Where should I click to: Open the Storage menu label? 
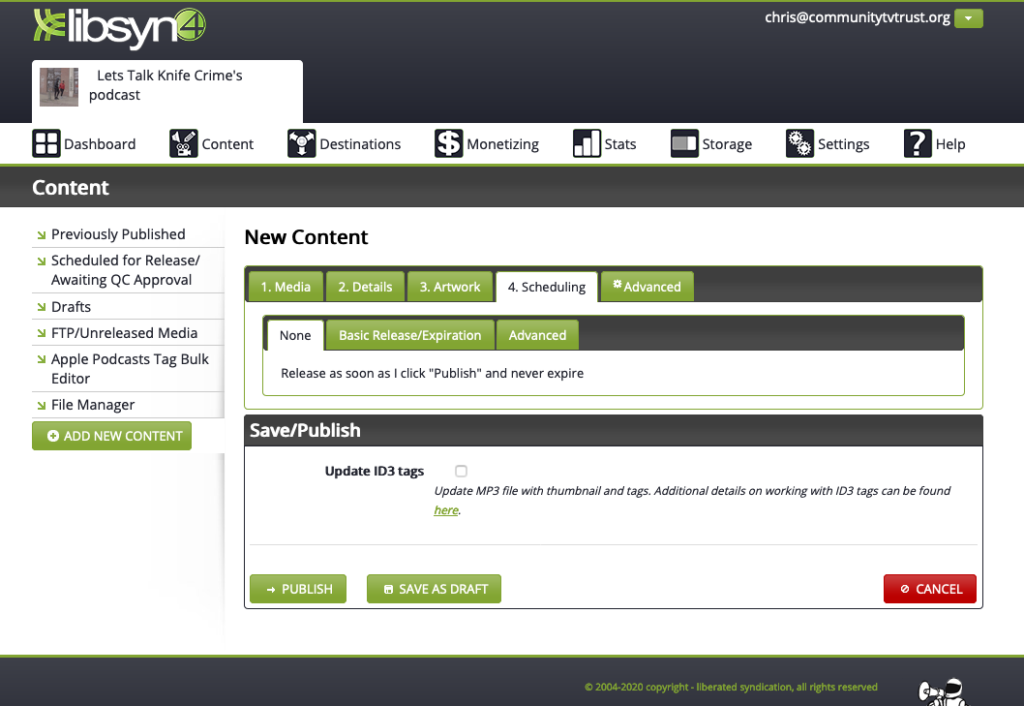[x=727, y=144]
